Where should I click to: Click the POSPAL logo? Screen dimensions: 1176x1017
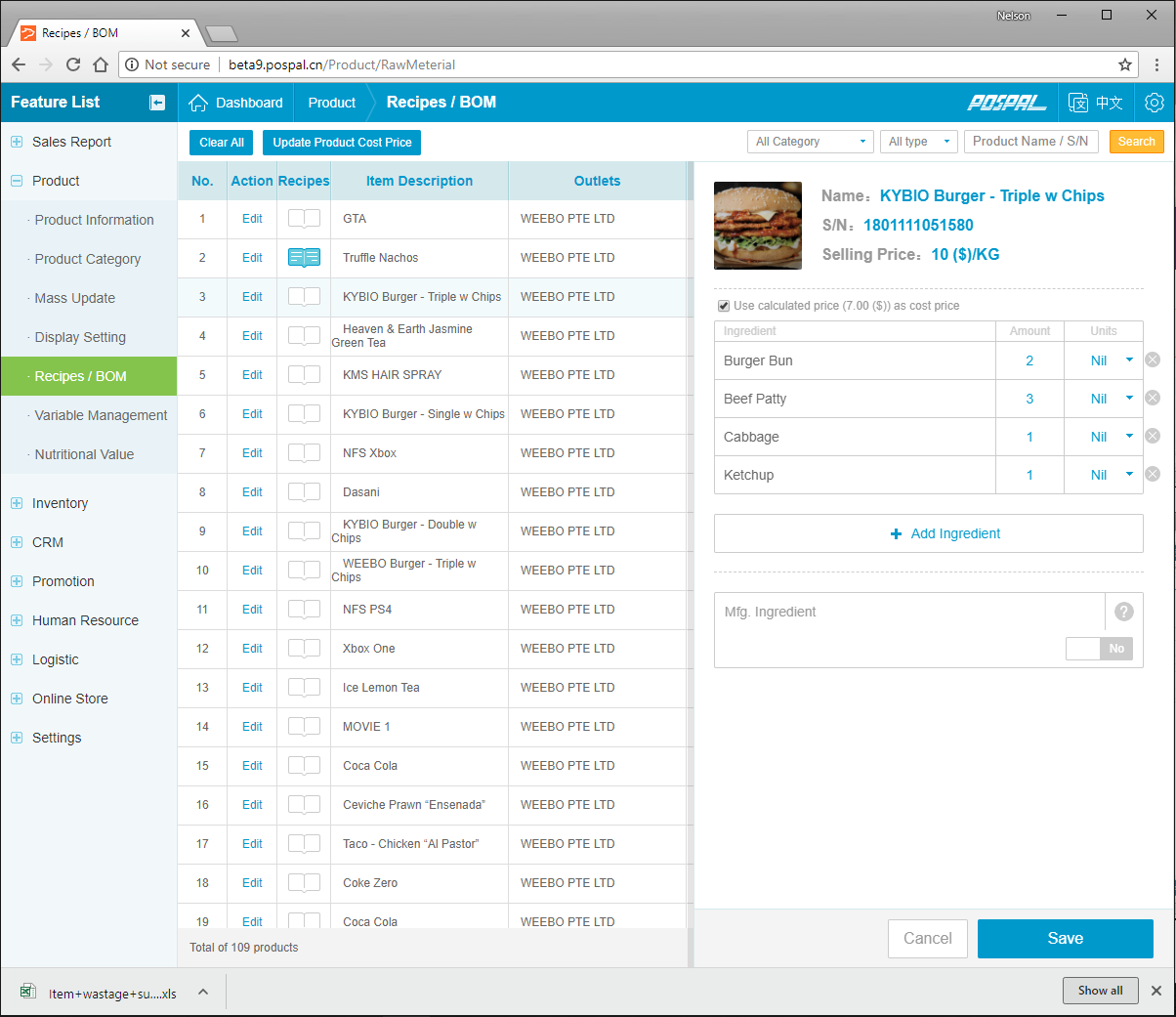click(1006, 103)
